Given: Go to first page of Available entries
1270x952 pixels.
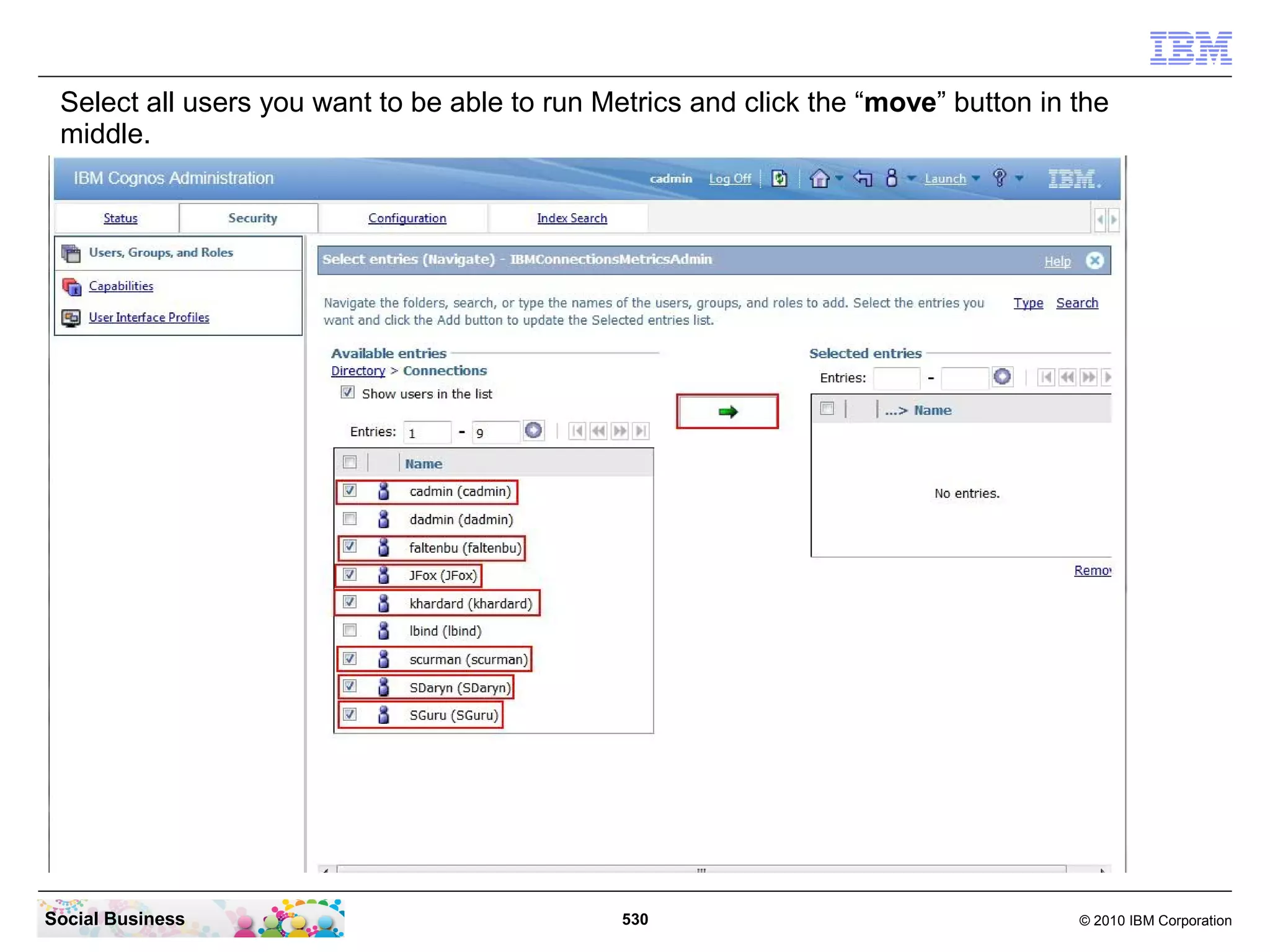Looking at the screenshot, I should pyautogui.click(x=577, y=431).
